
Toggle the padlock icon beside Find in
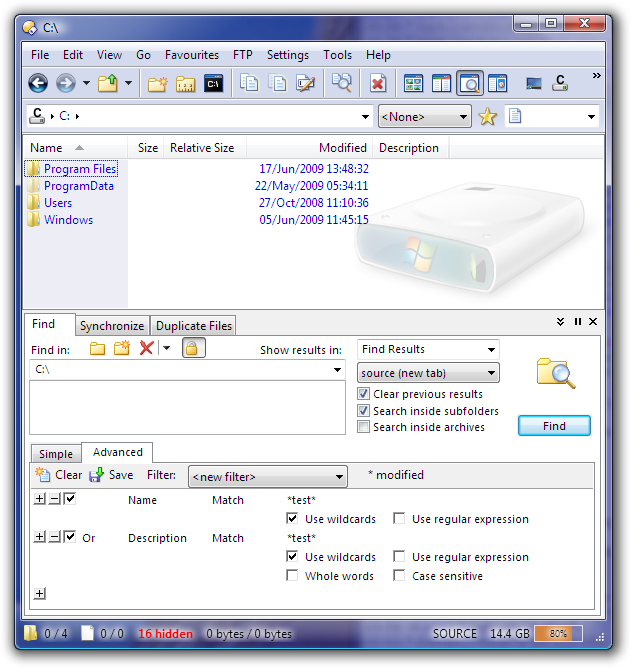193,348
